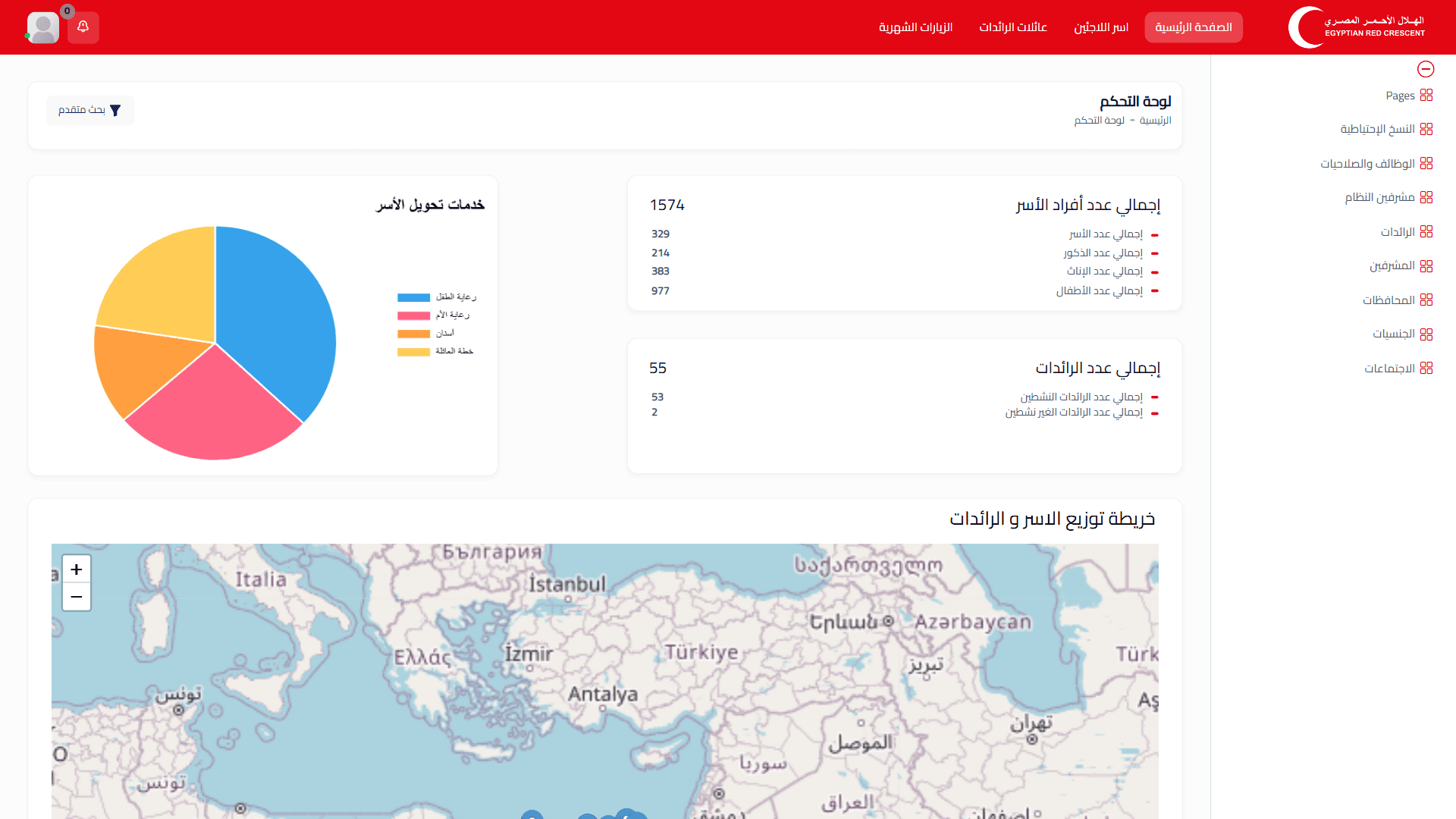1456x819 pixels.
Task: Click the Egyptian Red Crescent logo
Action: point(1357,27)
